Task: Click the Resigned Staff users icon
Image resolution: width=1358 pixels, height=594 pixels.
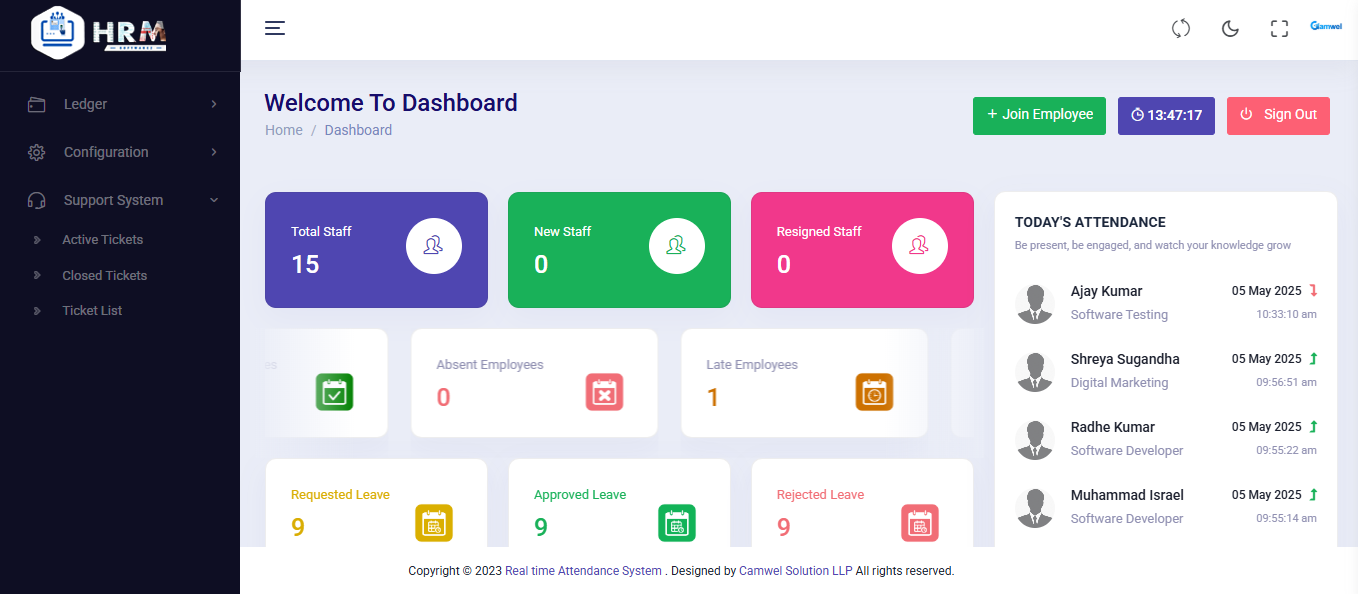Action: pyautogui.click(x=919, y=245)
